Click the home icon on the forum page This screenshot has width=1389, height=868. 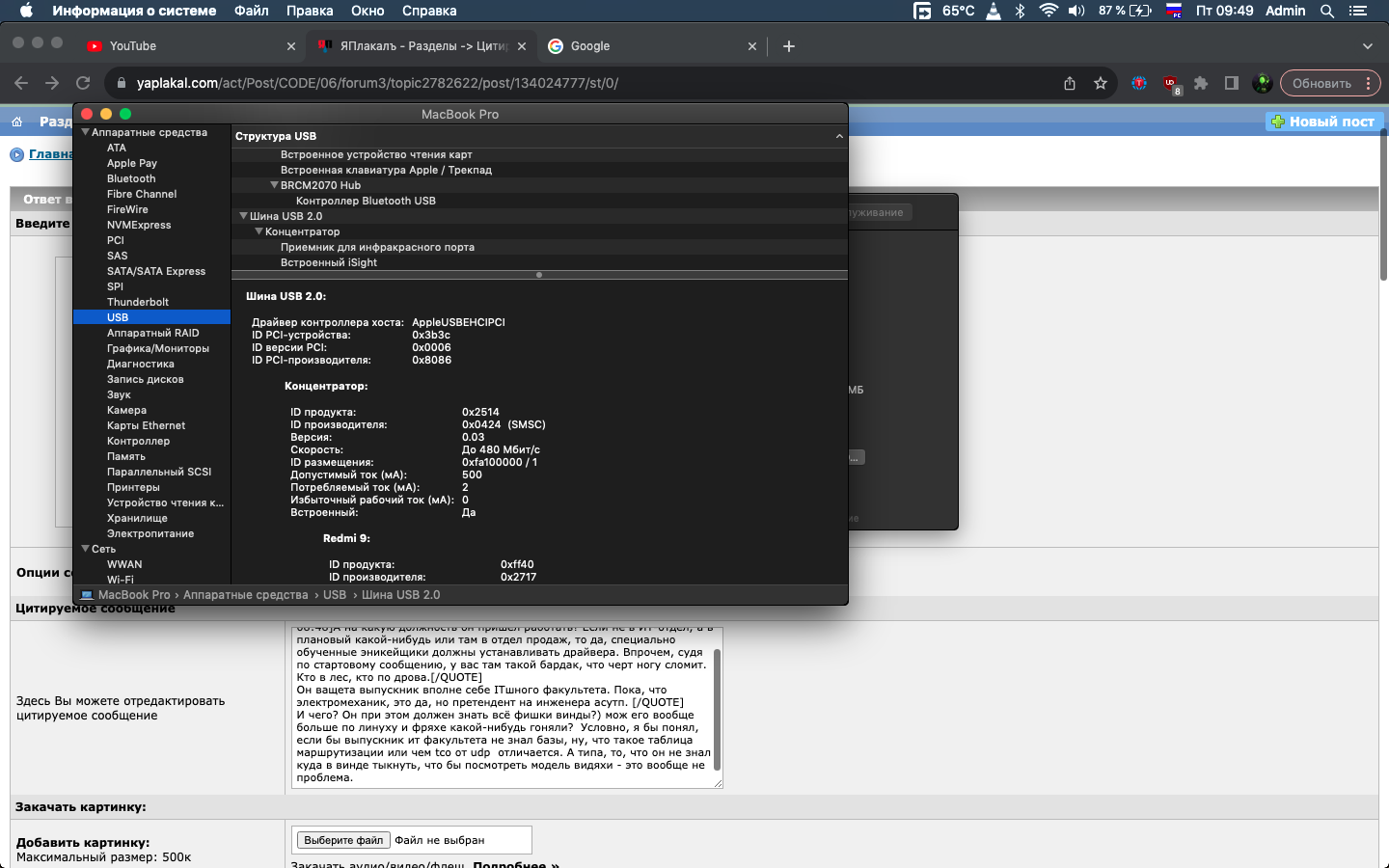click(x=16, y=122)
